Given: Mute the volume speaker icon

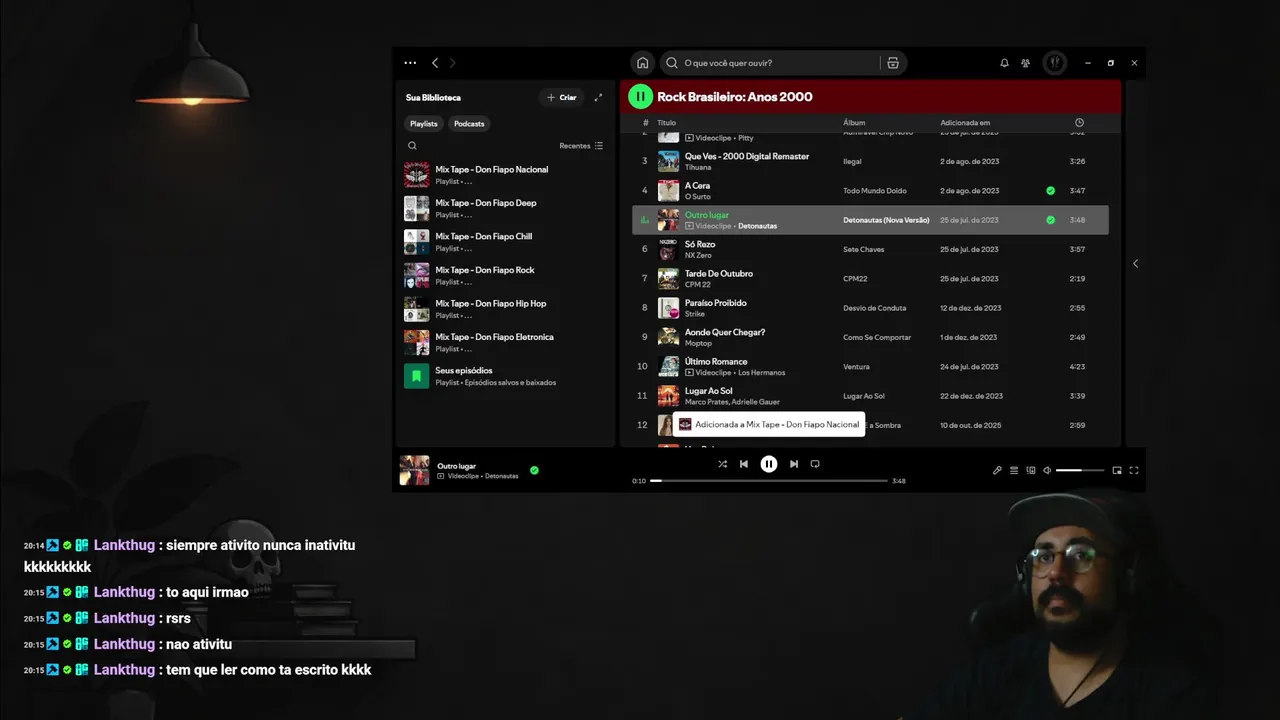Looking at the screenshot, I should (x=1047, y=470).
